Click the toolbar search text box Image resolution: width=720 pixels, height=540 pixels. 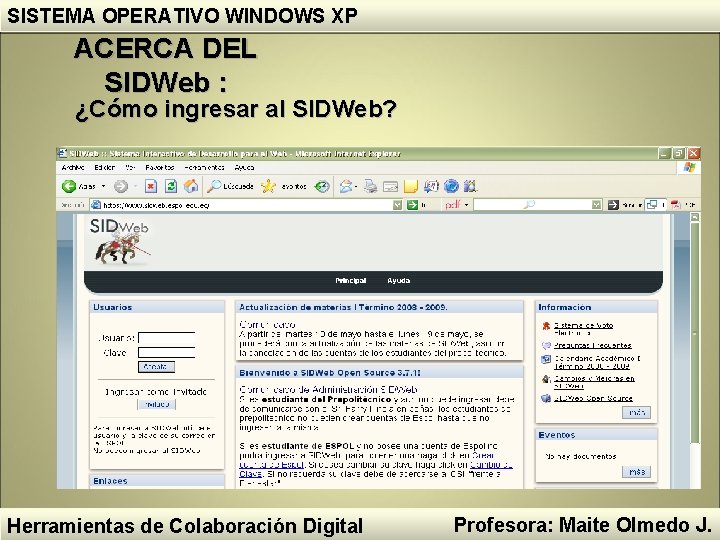point(533,205)
